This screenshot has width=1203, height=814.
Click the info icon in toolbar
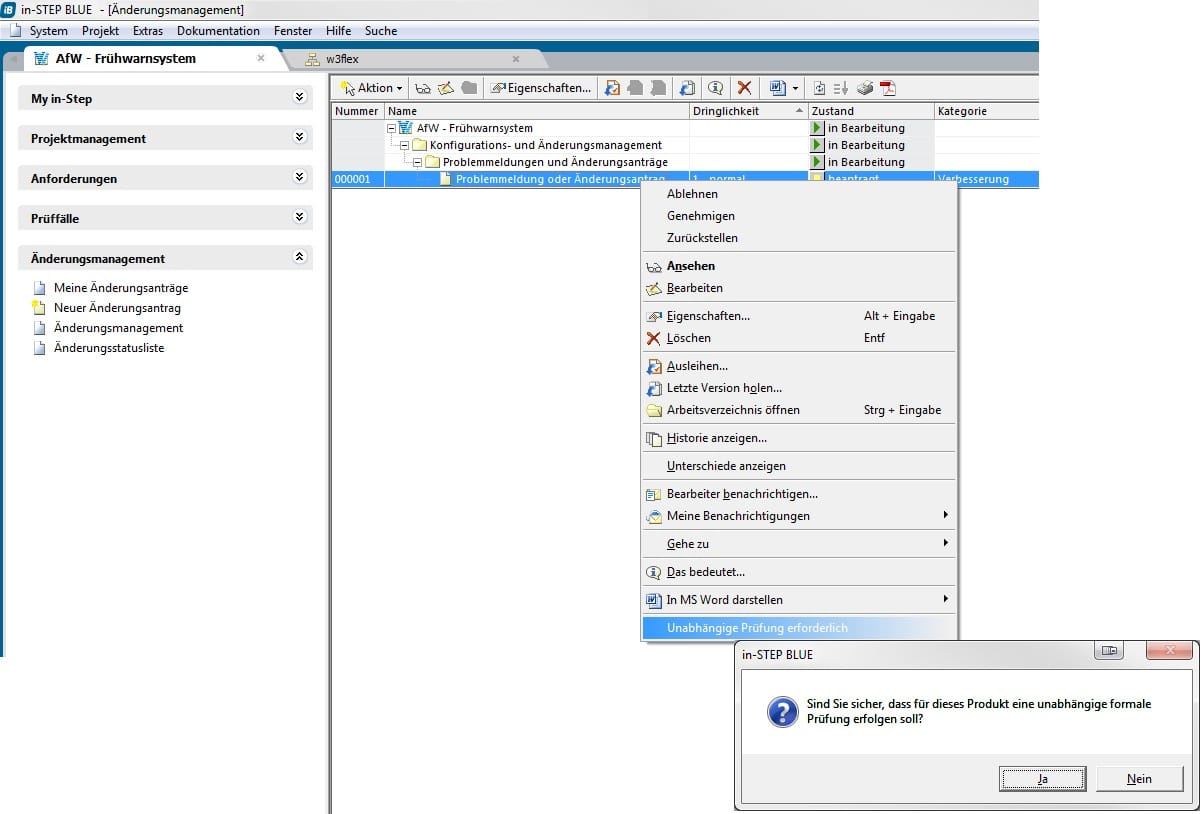[715, 88]
